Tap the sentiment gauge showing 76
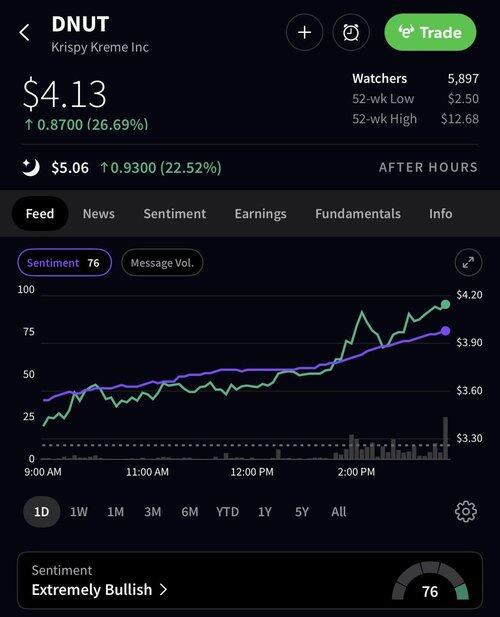 click(430, 583)
